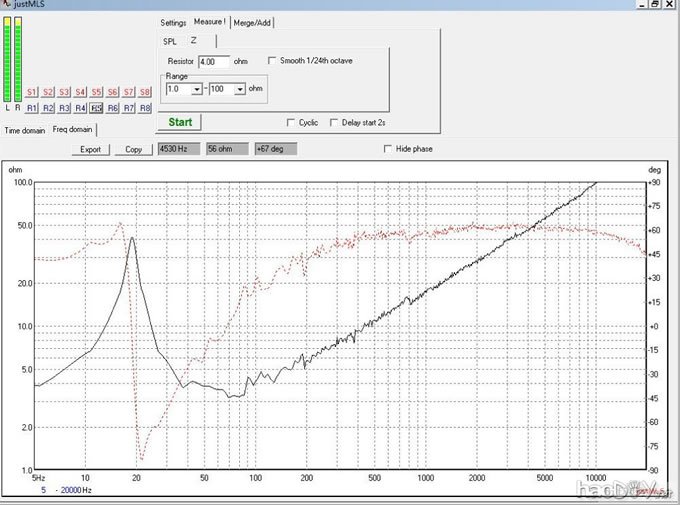Check the Hide phase option

coord(389,149)
